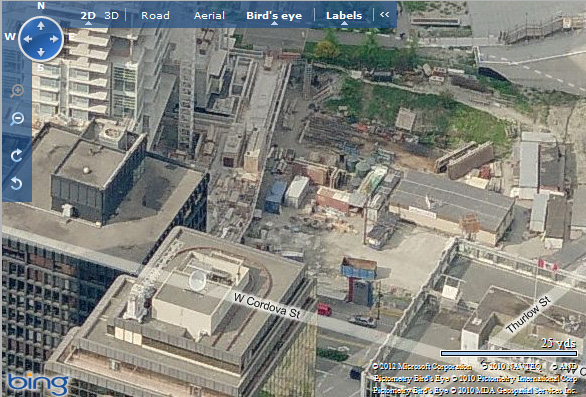Toggle map Labels on or off
Screen dimensions: 586x397
pyautogui.click(x=344, y=15)
